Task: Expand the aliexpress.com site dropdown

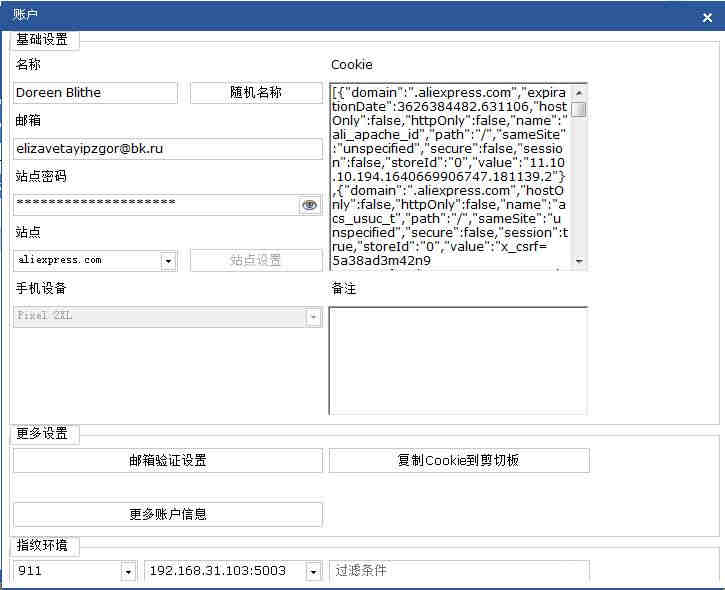Action: coord(168,261)
